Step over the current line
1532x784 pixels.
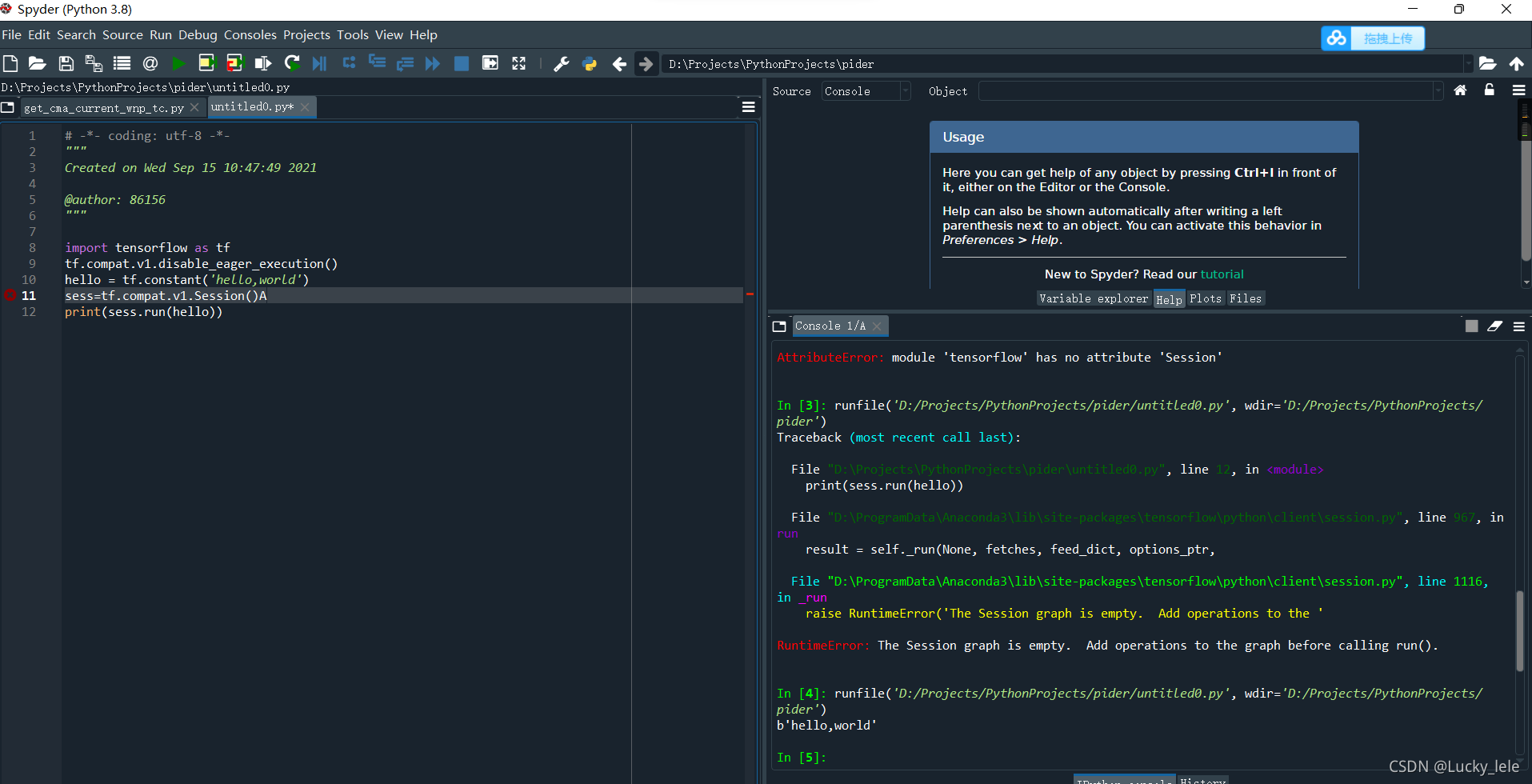click(349, 63)
